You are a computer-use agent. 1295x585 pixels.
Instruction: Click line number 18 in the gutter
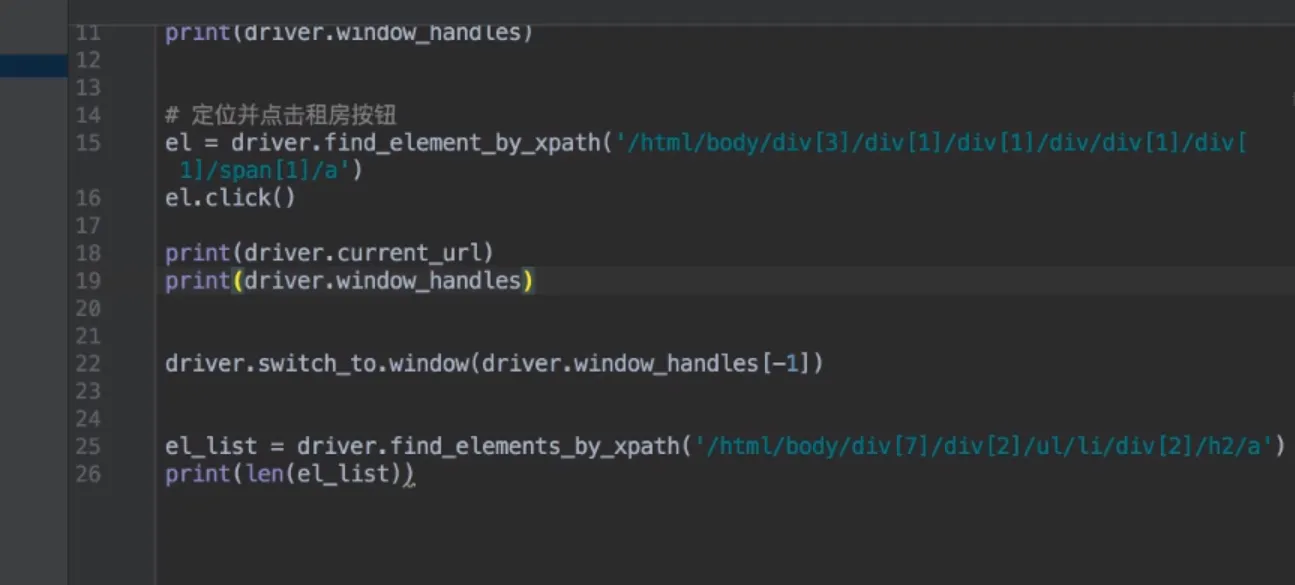pyautogui.click(x=88, y=253)
